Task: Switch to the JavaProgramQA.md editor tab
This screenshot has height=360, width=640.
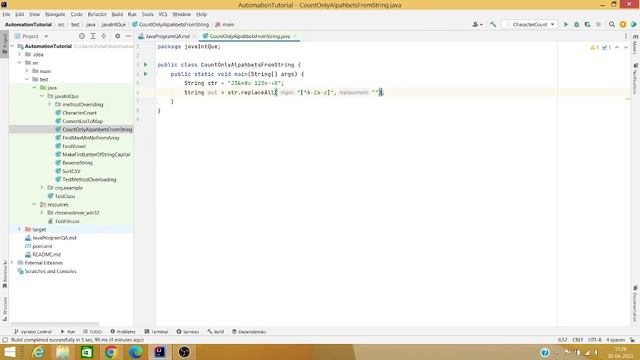Action: [167, 36]
